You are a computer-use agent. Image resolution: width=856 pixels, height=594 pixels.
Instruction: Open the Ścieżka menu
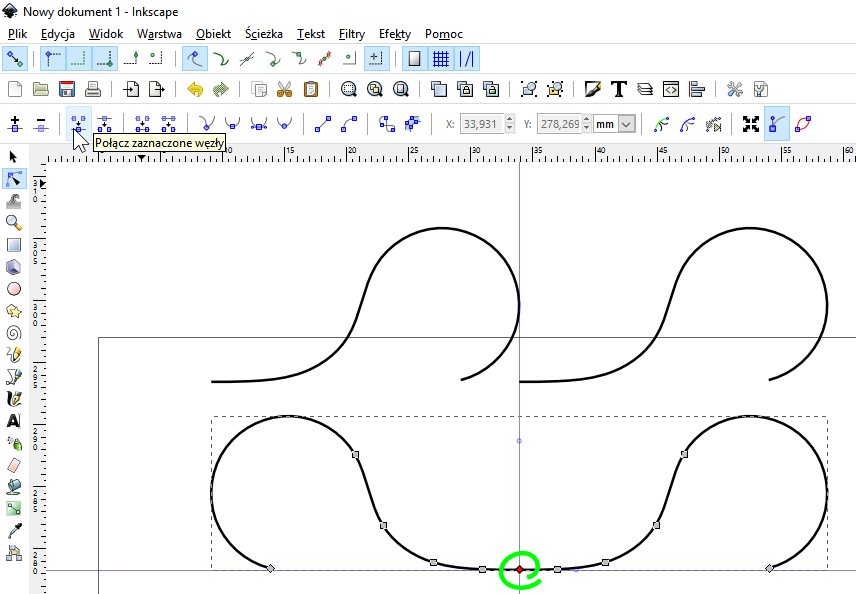[x=264, y=34]
